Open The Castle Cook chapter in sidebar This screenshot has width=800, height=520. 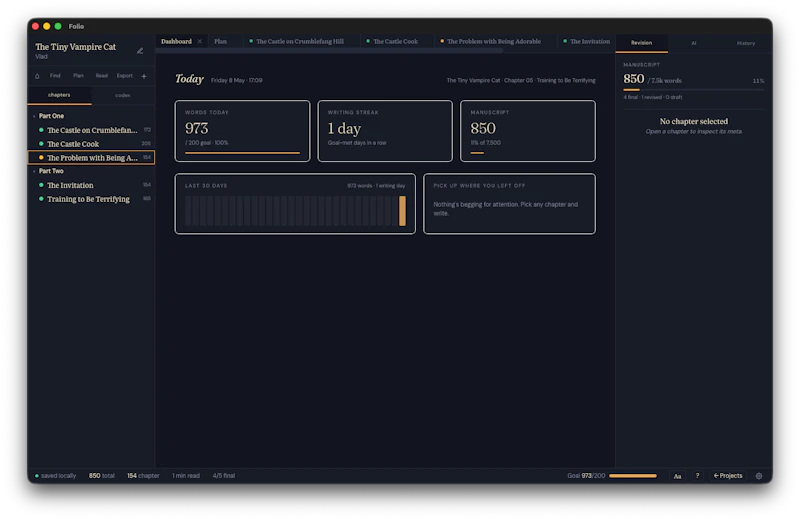91,144
